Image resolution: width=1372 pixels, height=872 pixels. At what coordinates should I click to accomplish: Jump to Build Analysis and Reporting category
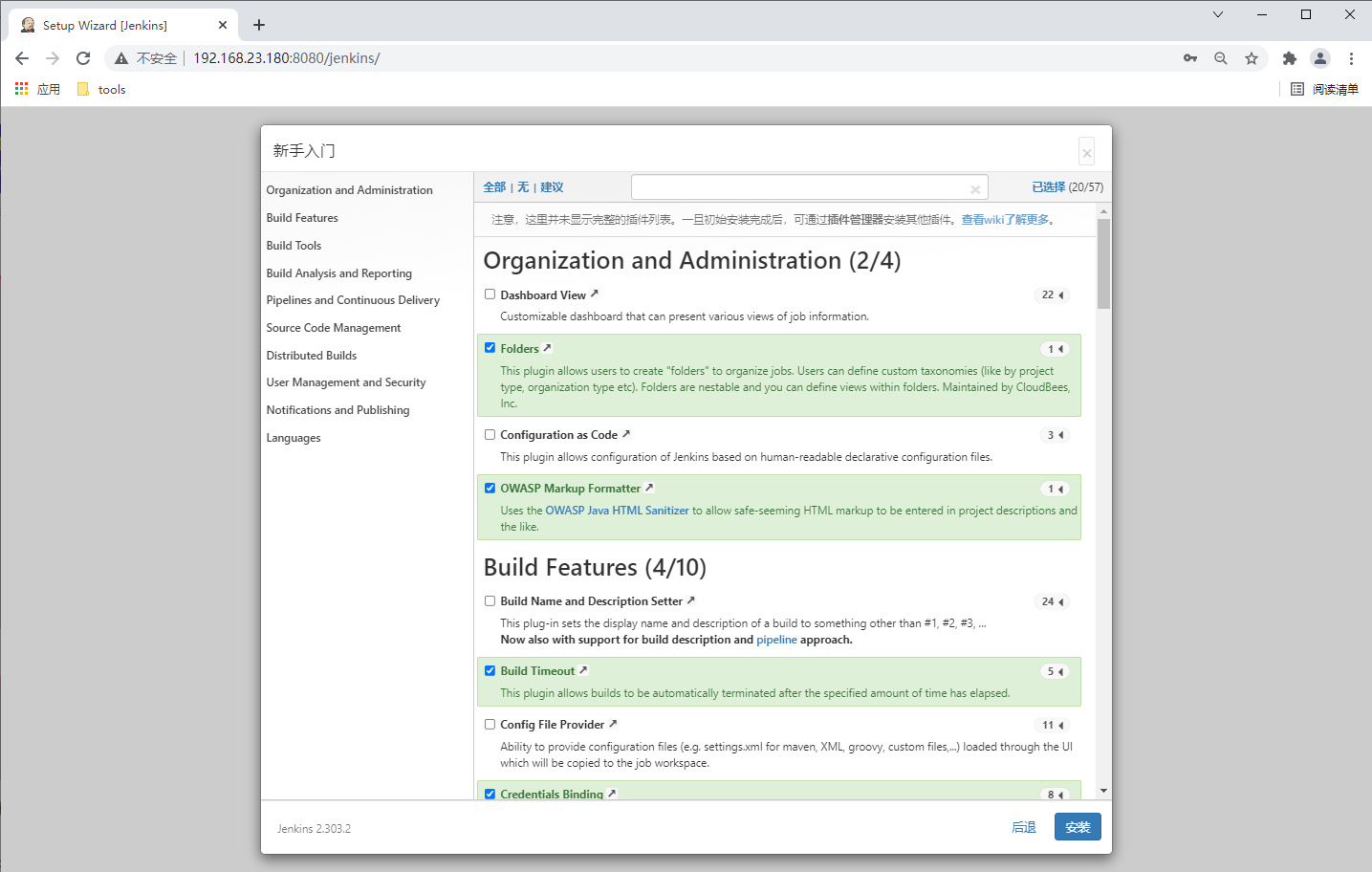(x=338, y=273)
